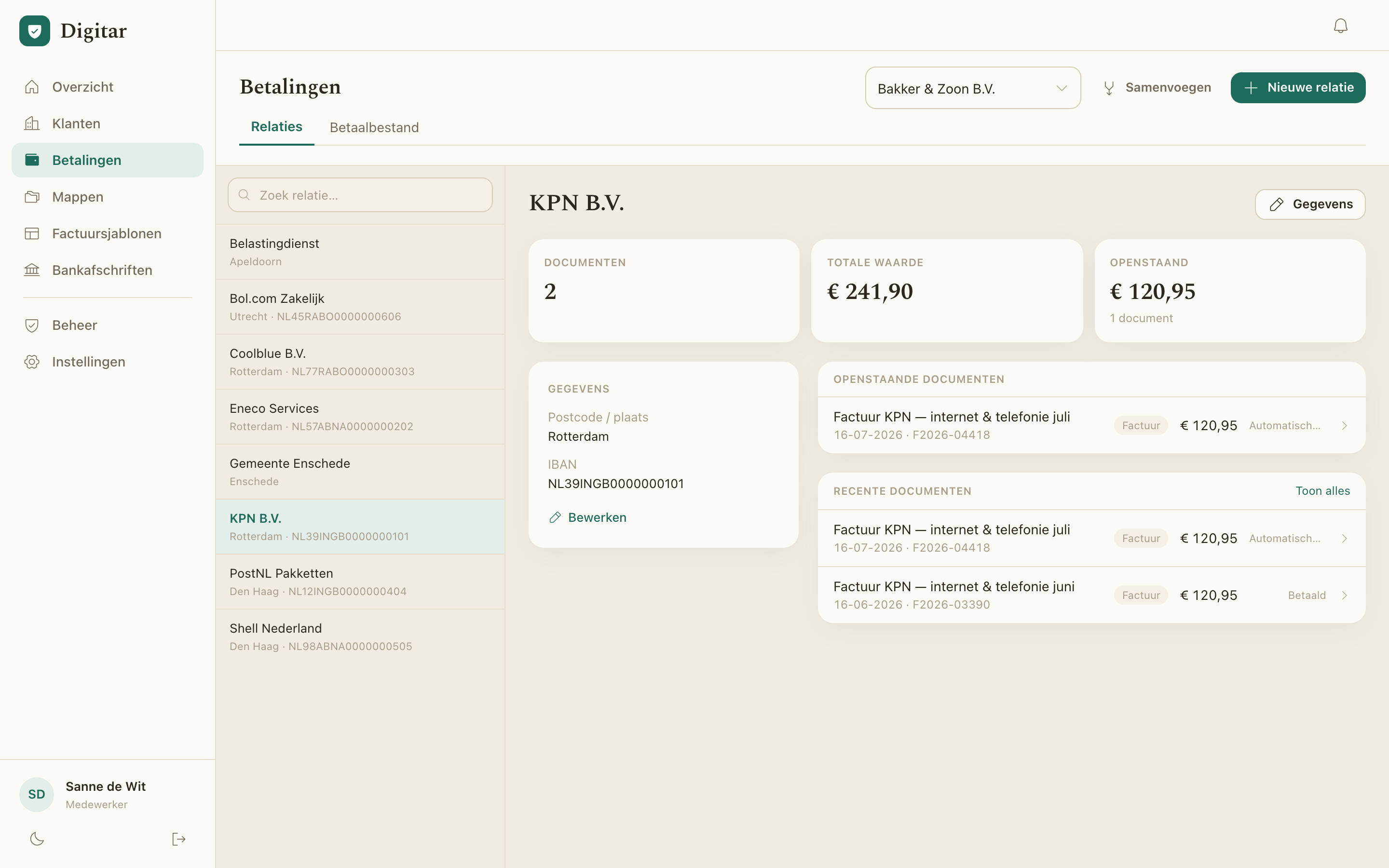Viewport: 1389px width, 868px height.
Task: Select Eneco Services in the relation list
Action: click(360, 417)
